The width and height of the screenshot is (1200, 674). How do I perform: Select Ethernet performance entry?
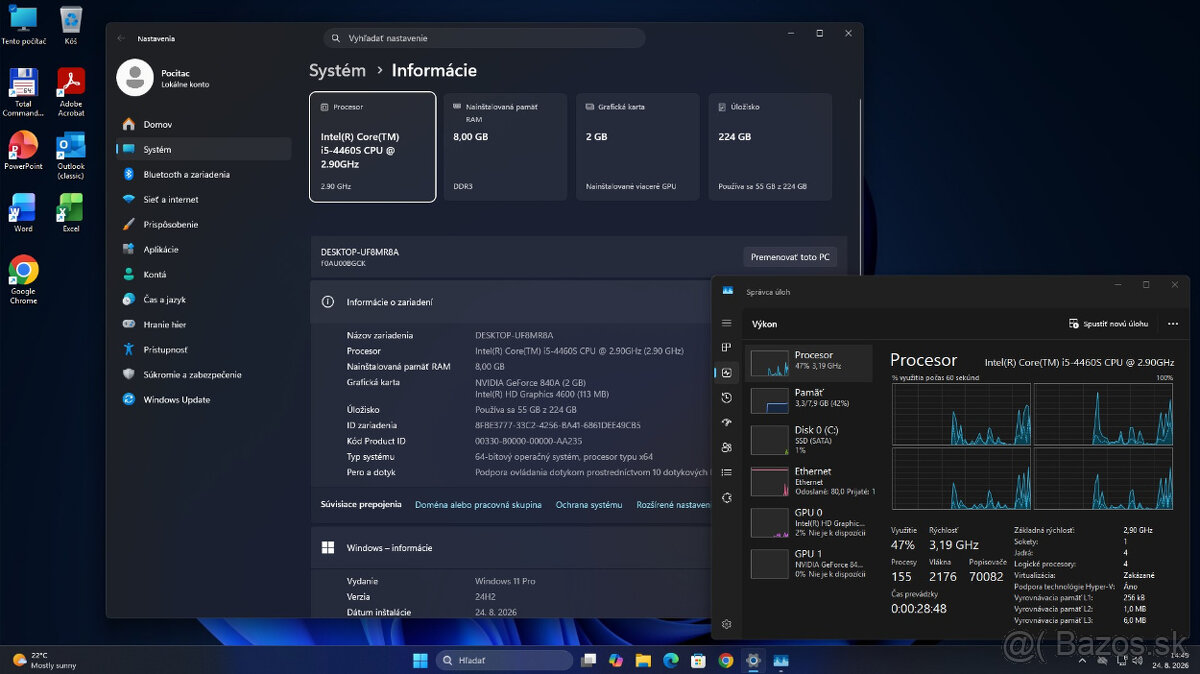coord(809,481)
